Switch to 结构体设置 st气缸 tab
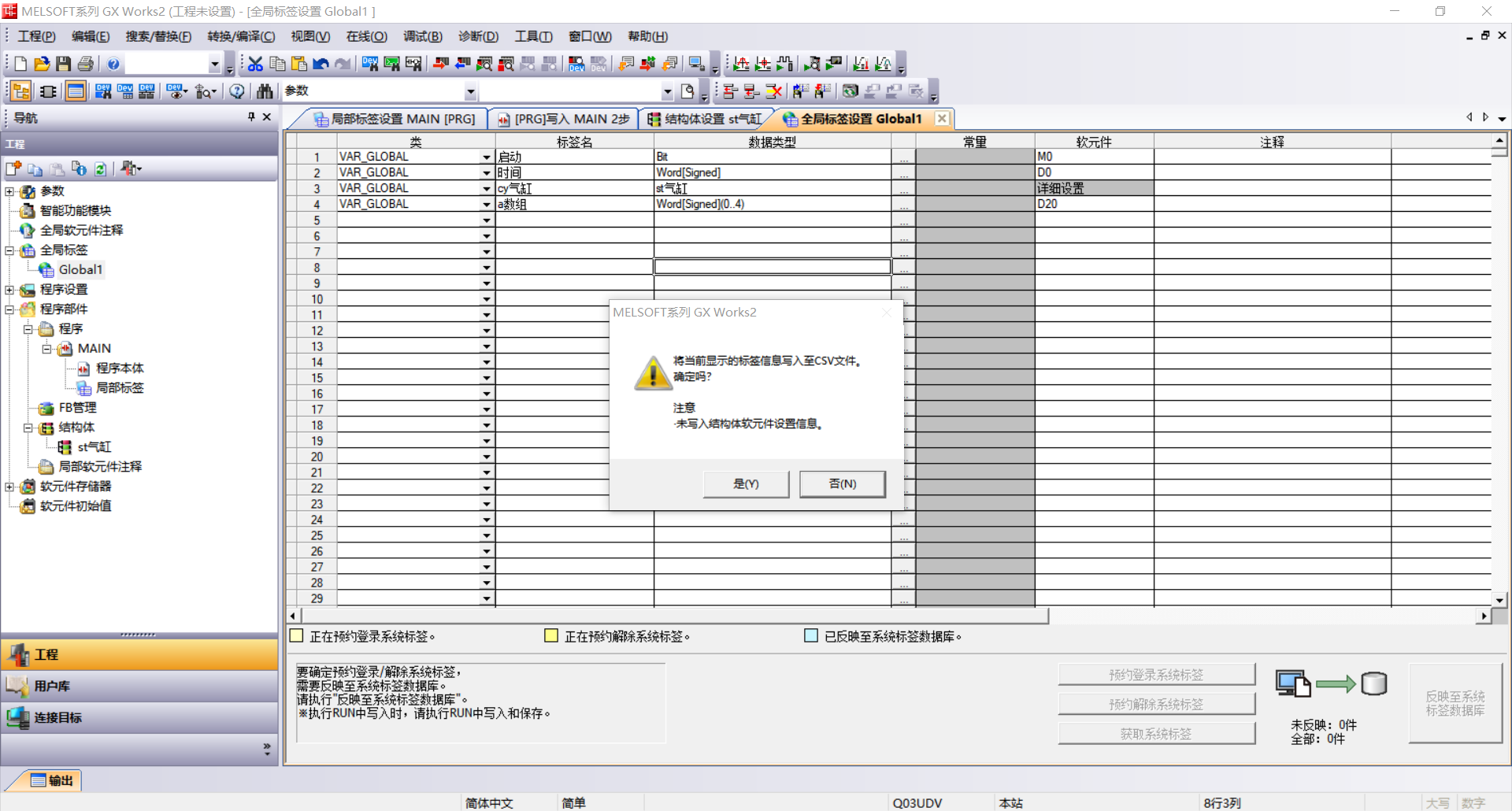The image size is (1512, 811). tap(705, 119)
